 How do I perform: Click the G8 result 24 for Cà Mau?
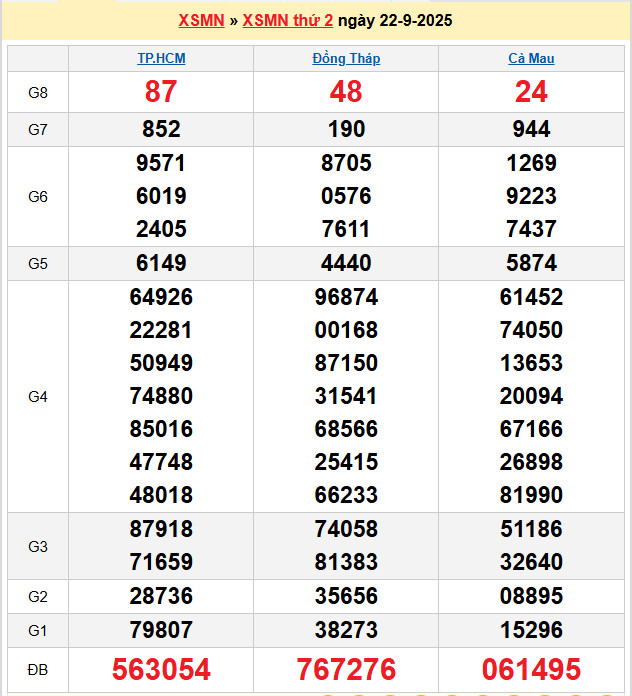coord(531,92)
